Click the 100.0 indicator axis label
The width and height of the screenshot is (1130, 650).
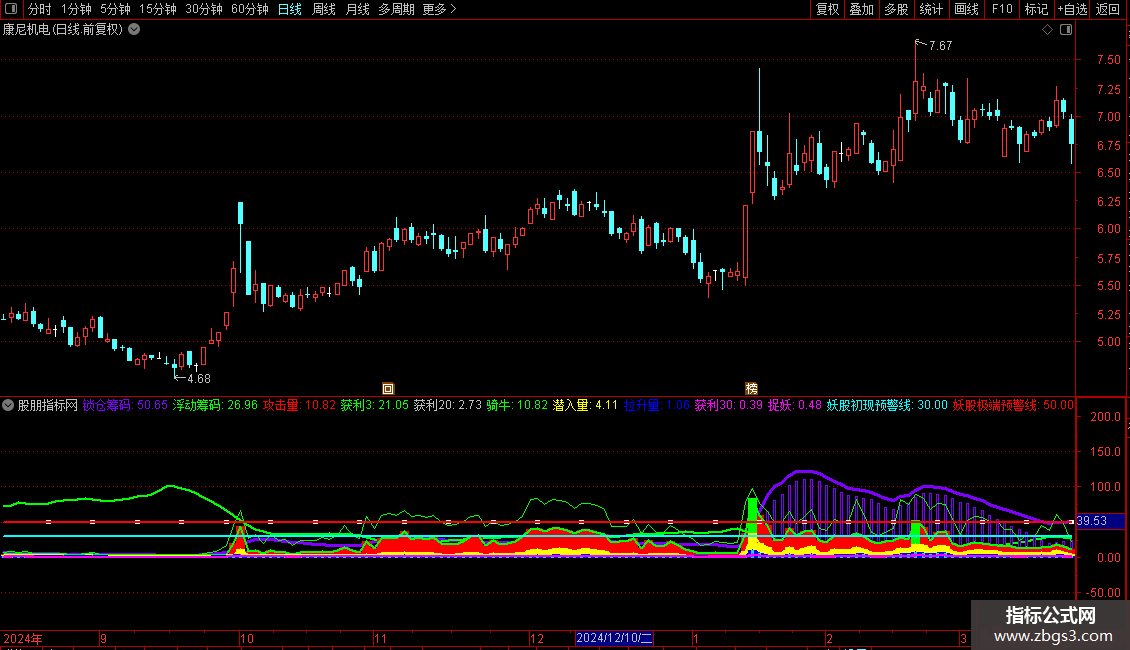pos(1105,486)
